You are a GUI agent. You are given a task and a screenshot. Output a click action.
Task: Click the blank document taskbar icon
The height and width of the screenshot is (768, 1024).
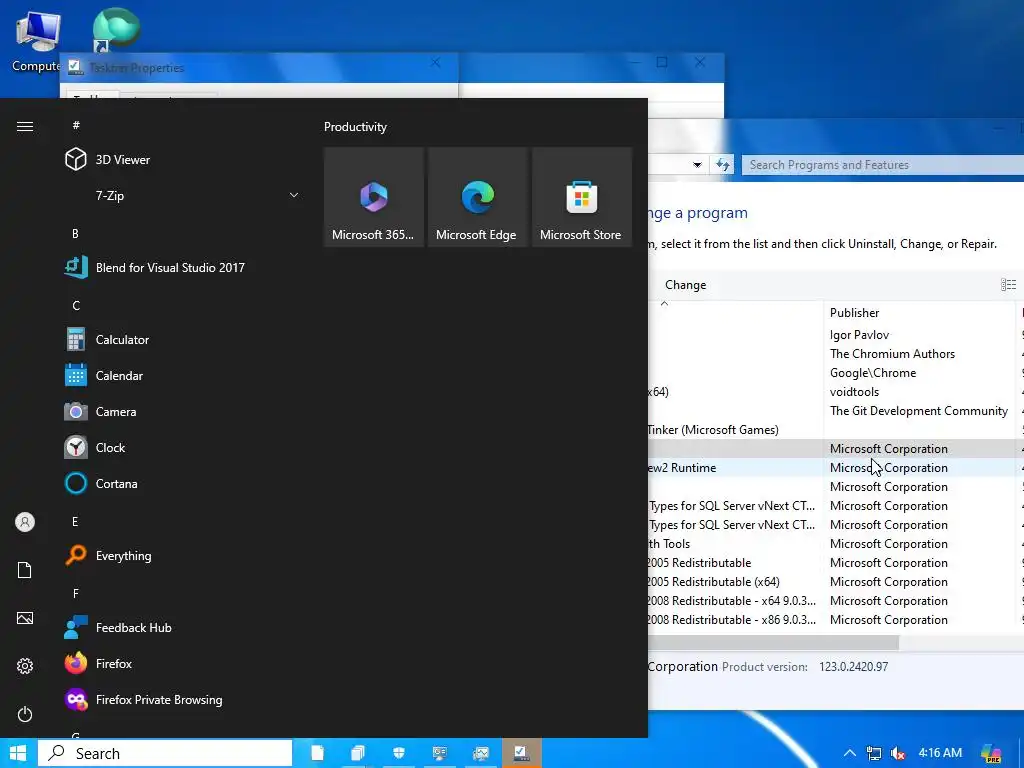pos(317,753)
